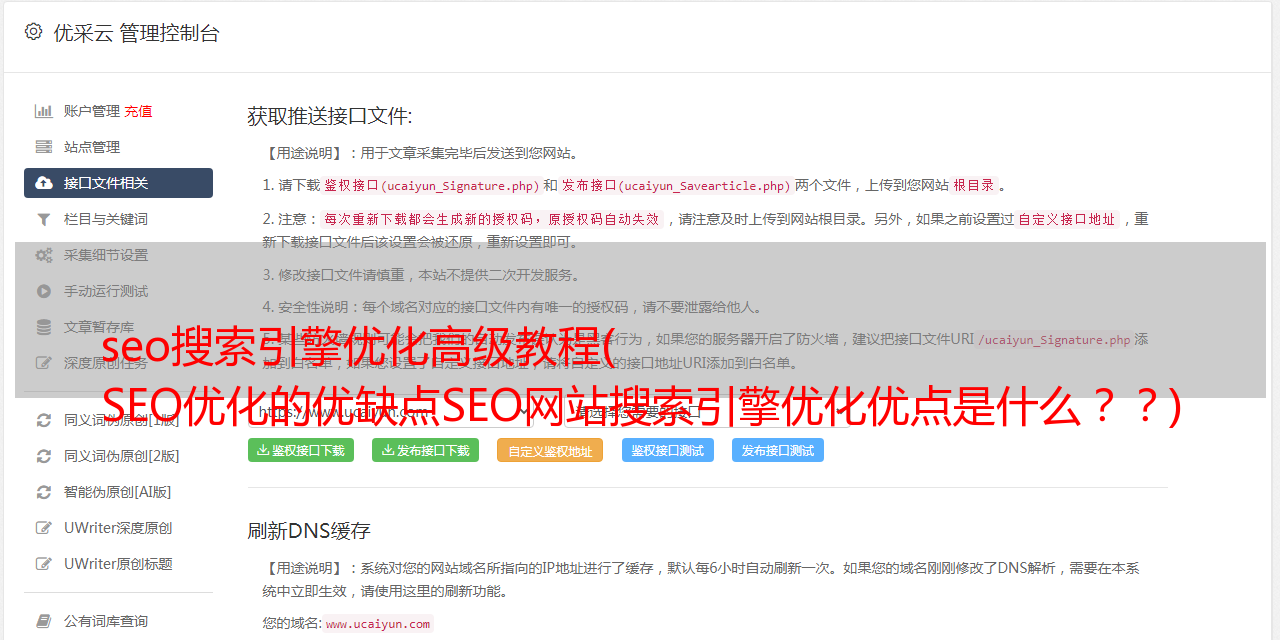The width and height of the screenshot is (1280, 640).
Task: Click the server icon for 站点管理
Action: click(x=44, y=147)
